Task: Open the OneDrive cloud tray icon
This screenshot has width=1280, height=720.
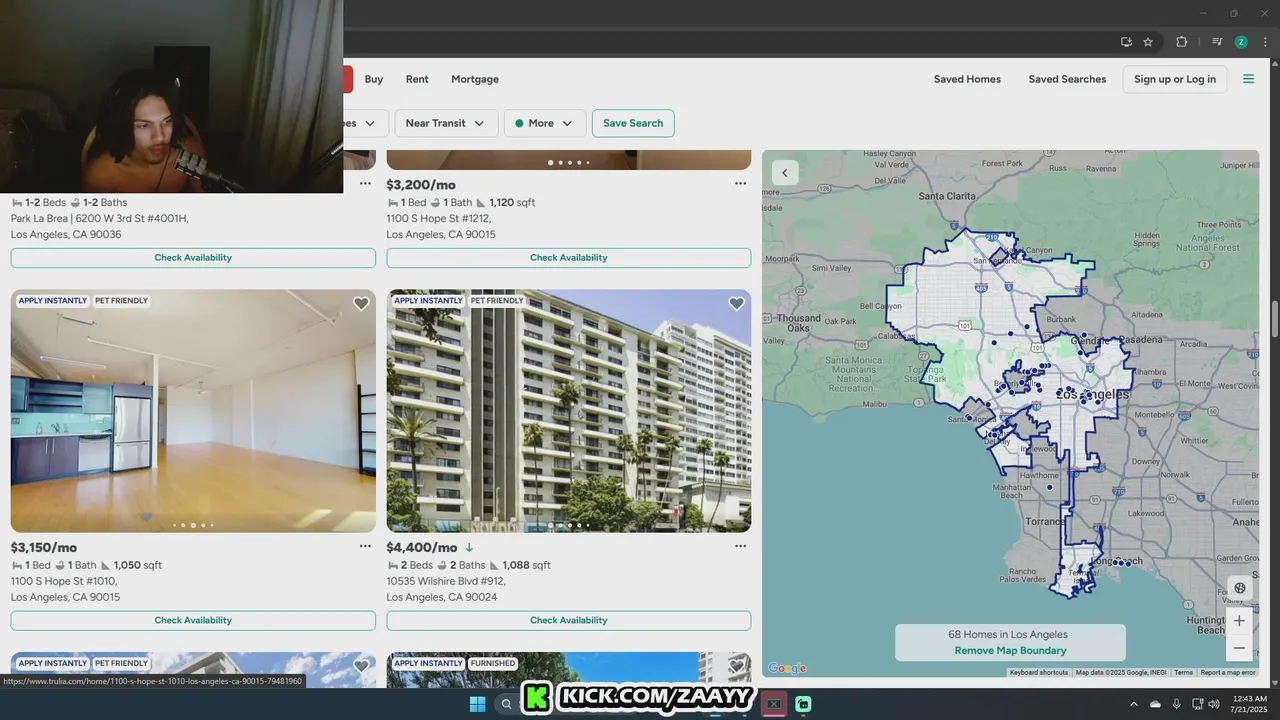Action: tap(1156, 704)
